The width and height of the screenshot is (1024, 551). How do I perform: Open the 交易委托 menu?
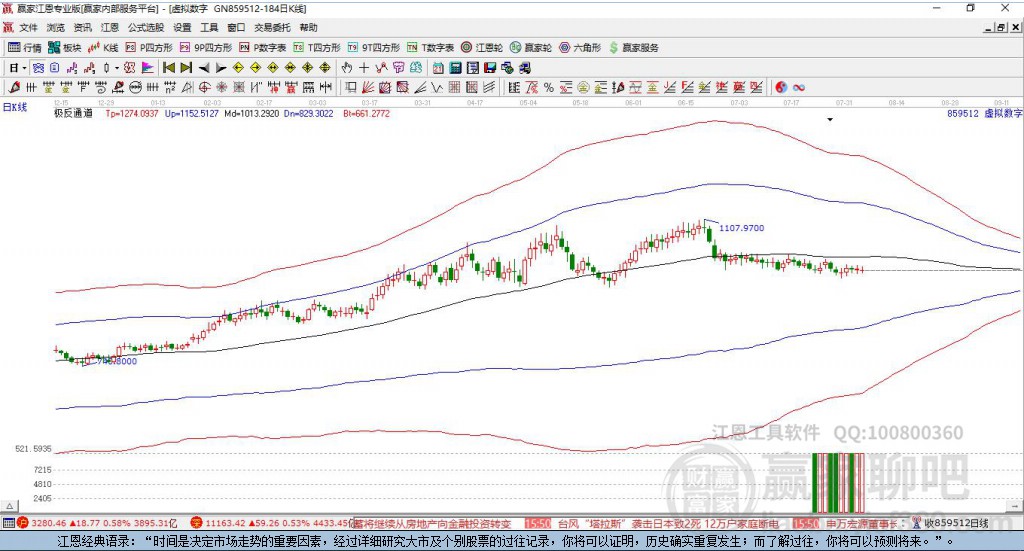[272, 27]
